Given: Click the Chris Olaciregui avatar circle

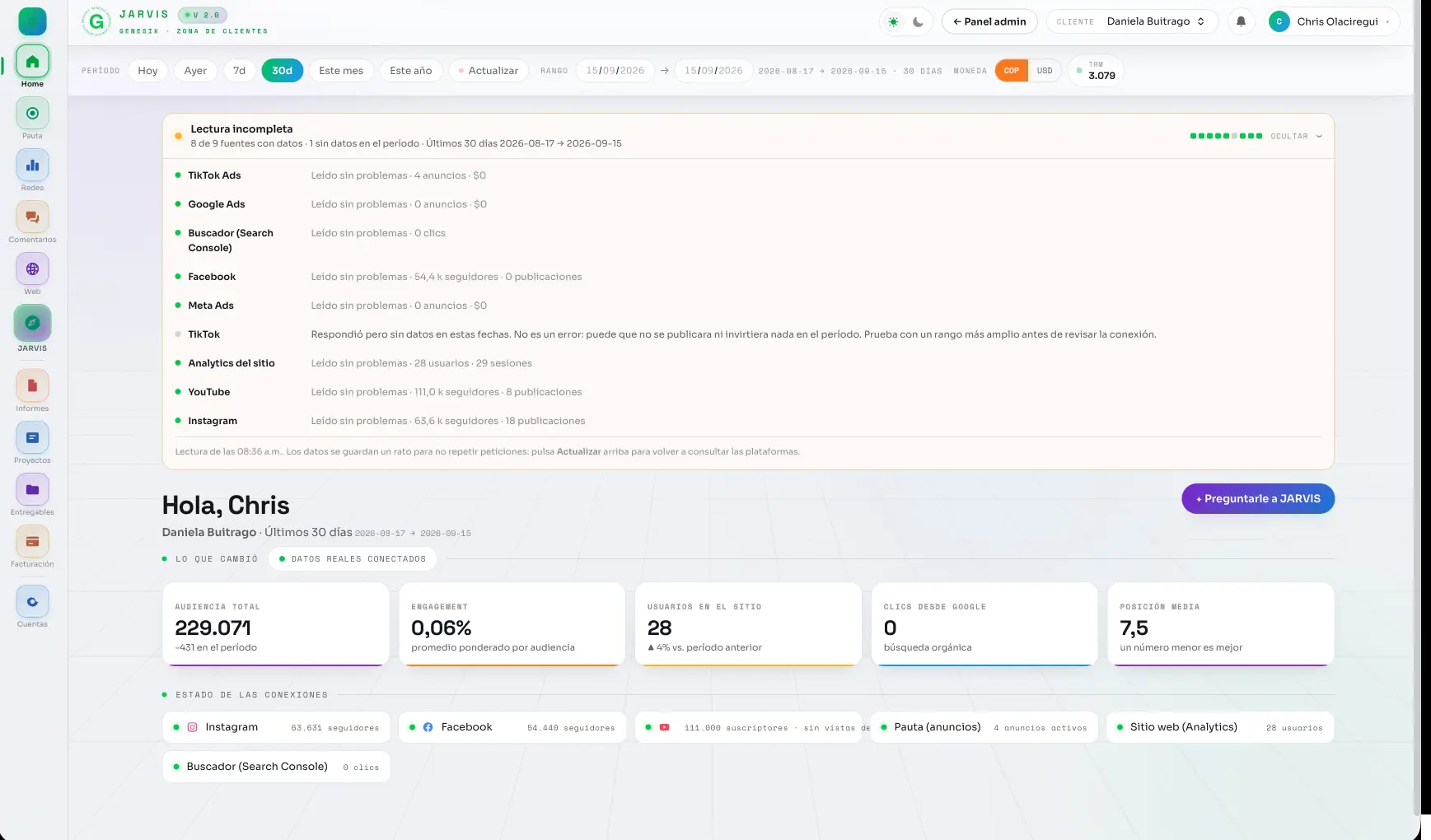Looking at the screenshot, I should (1279, 21).
